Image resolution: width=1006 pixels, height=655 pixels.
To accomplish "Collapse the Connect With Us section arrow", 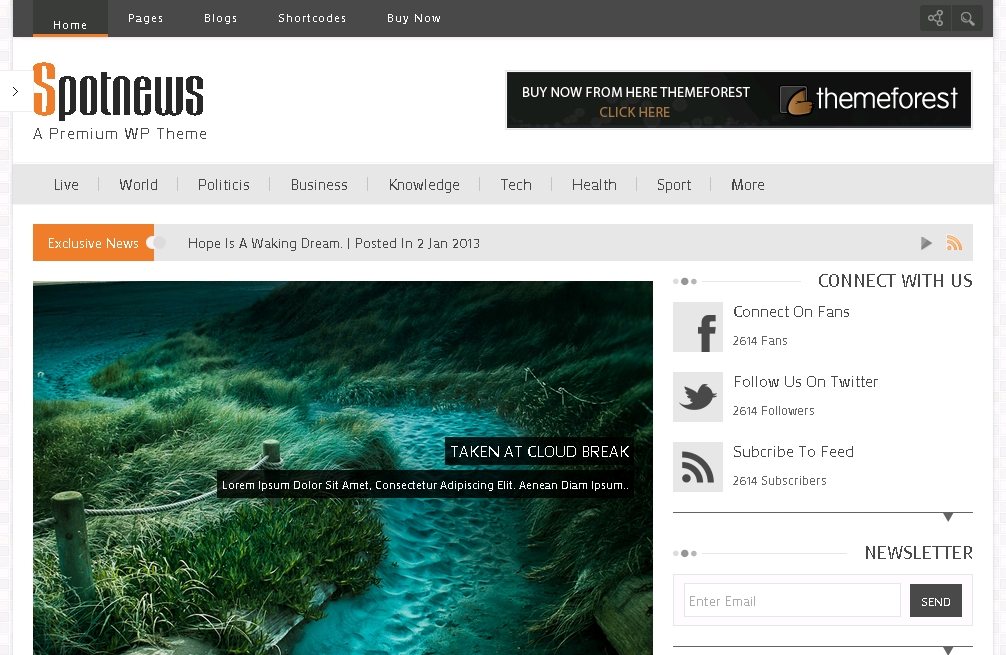I will (948, 517).
